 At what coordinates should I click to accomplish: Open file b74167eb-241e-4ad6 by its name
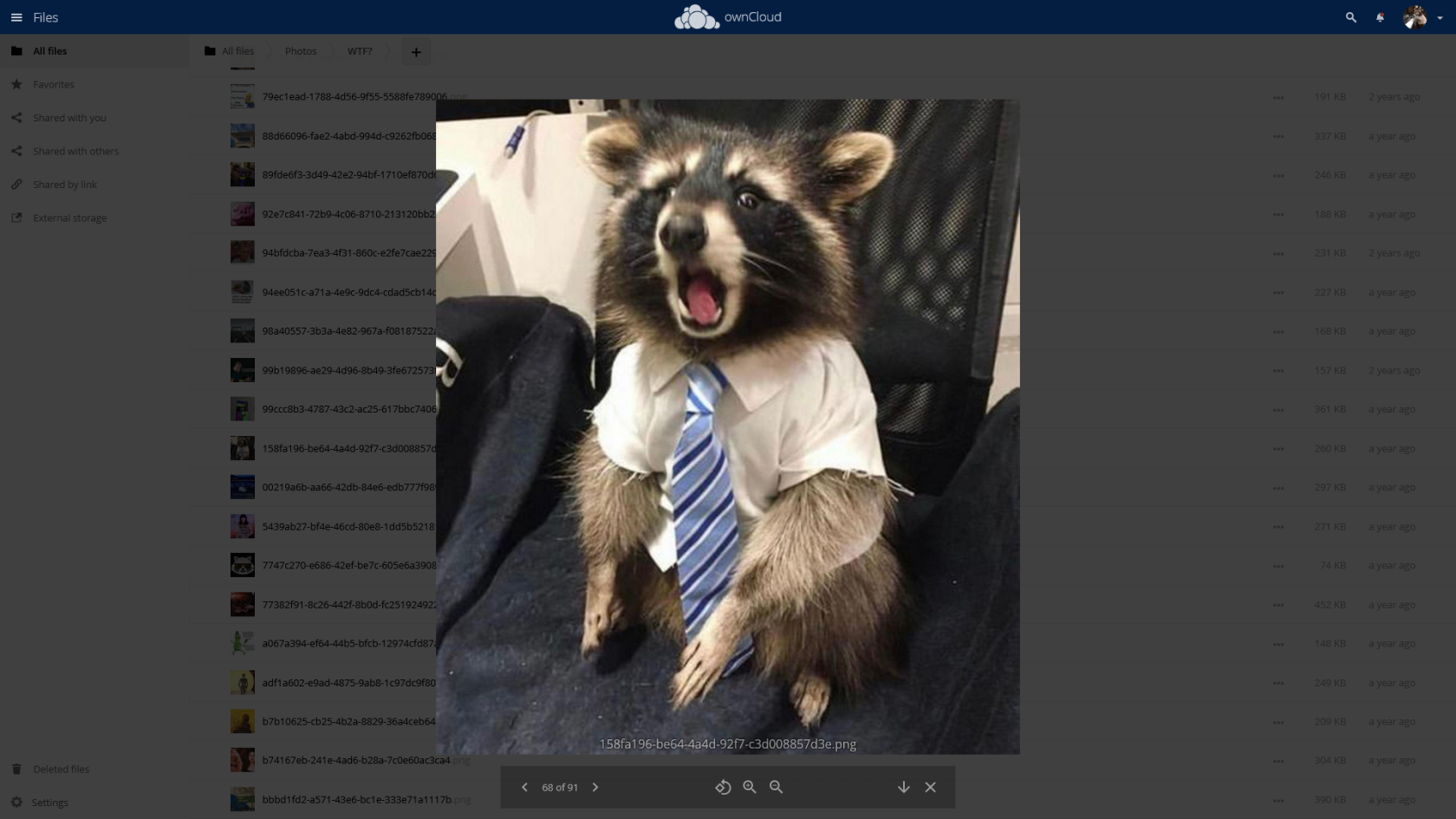point(366,760)
